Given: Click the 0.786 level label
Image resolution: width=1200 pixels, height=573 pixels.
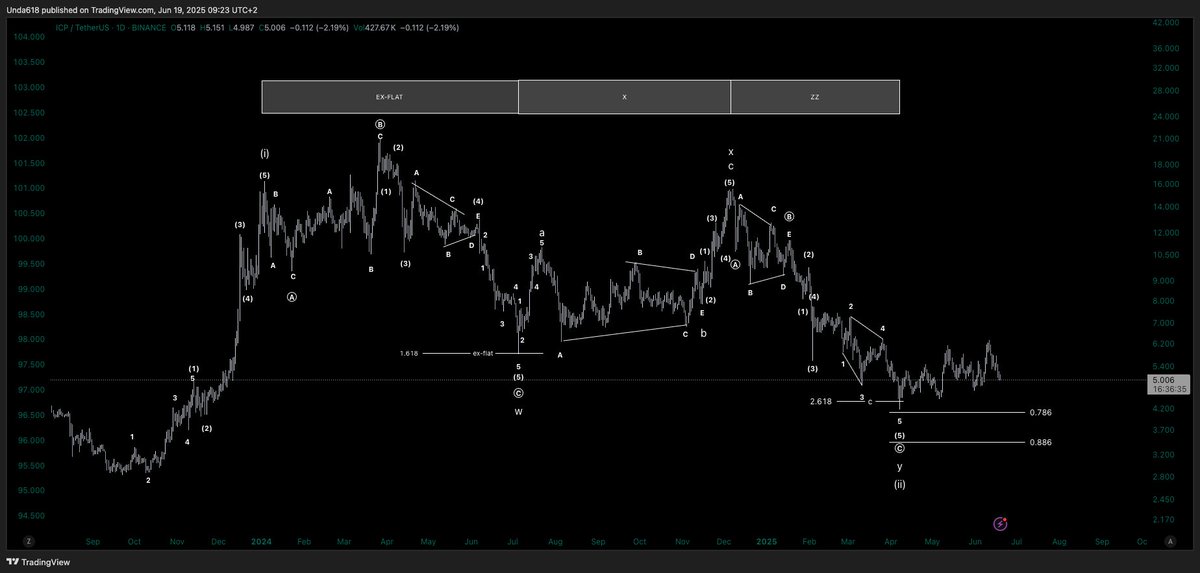Looking at the screenshot, I should click(1040, 412).
